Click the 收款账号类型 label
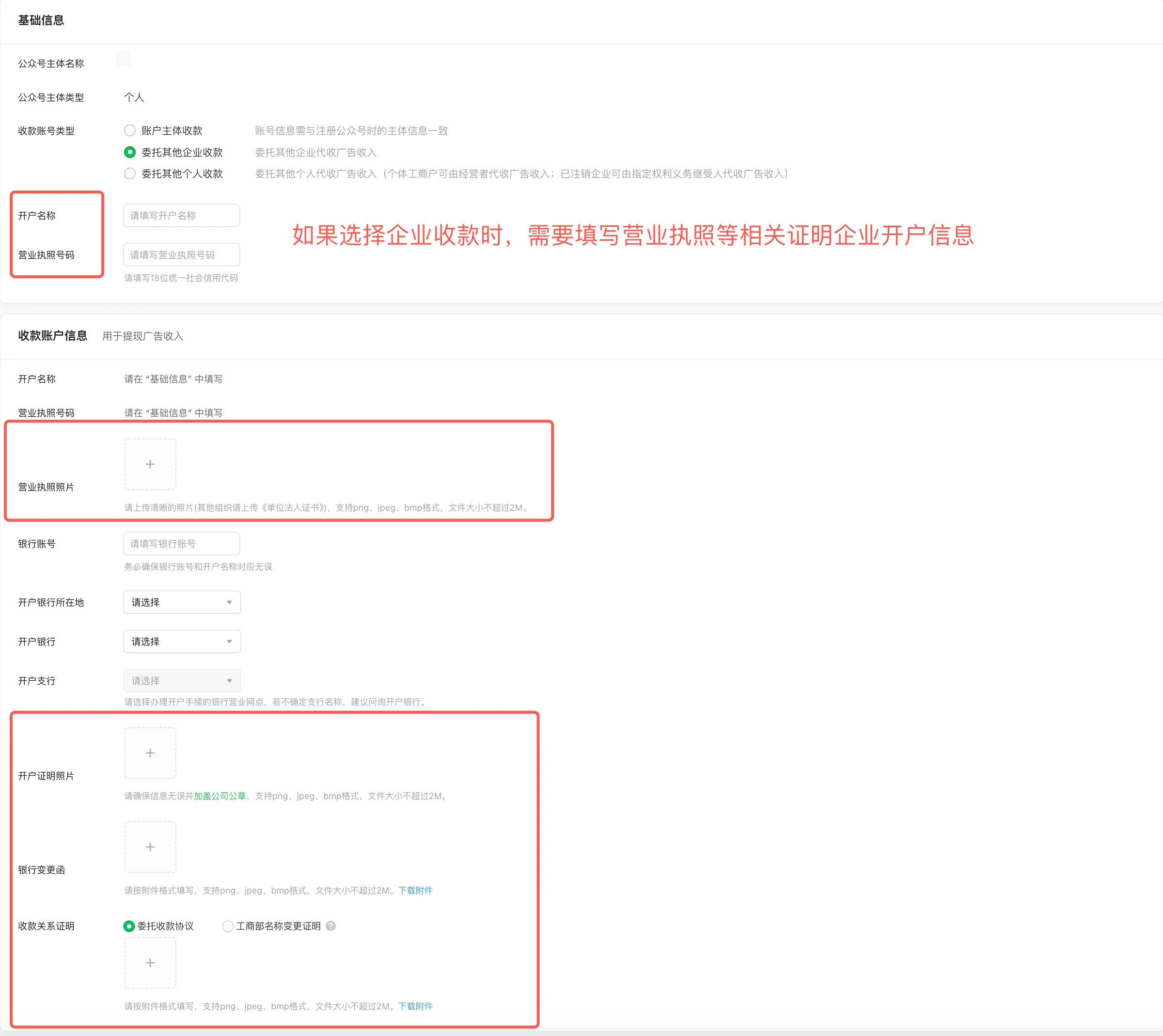Screen dimensions: 1163x1036 [46, 131]
